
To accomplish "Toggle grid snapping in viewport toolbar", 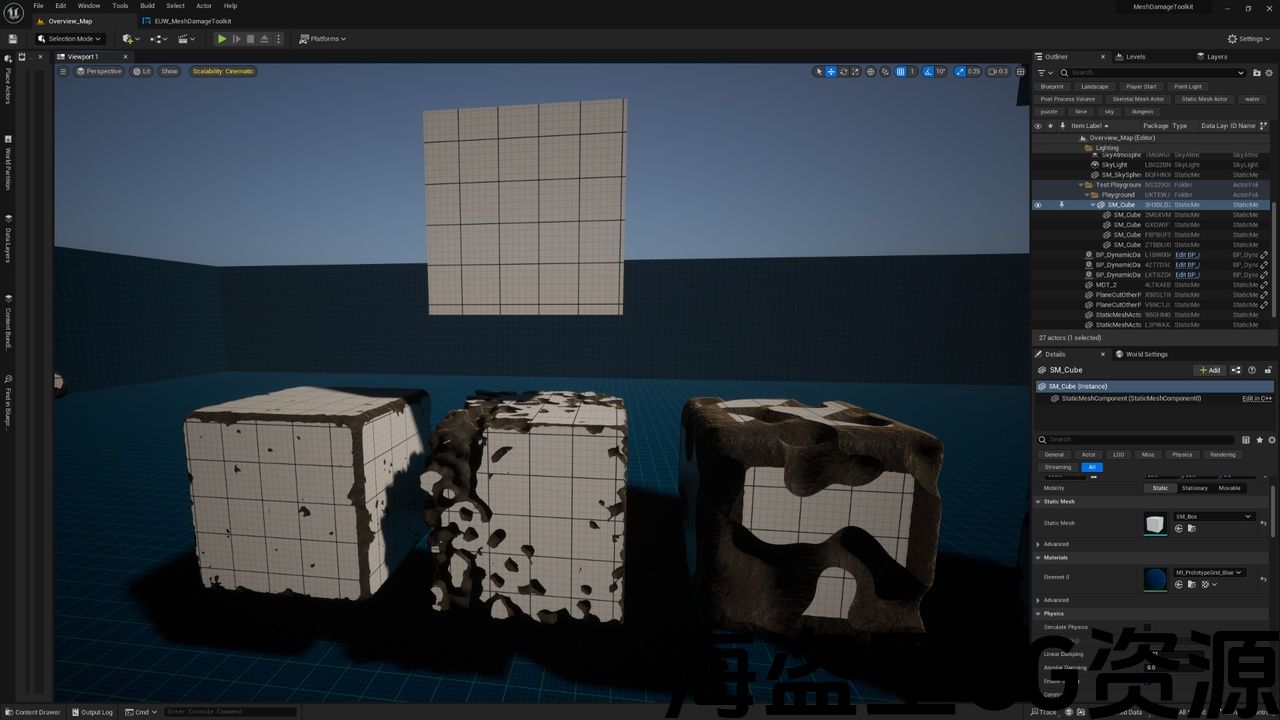I will tap(901, 72).
